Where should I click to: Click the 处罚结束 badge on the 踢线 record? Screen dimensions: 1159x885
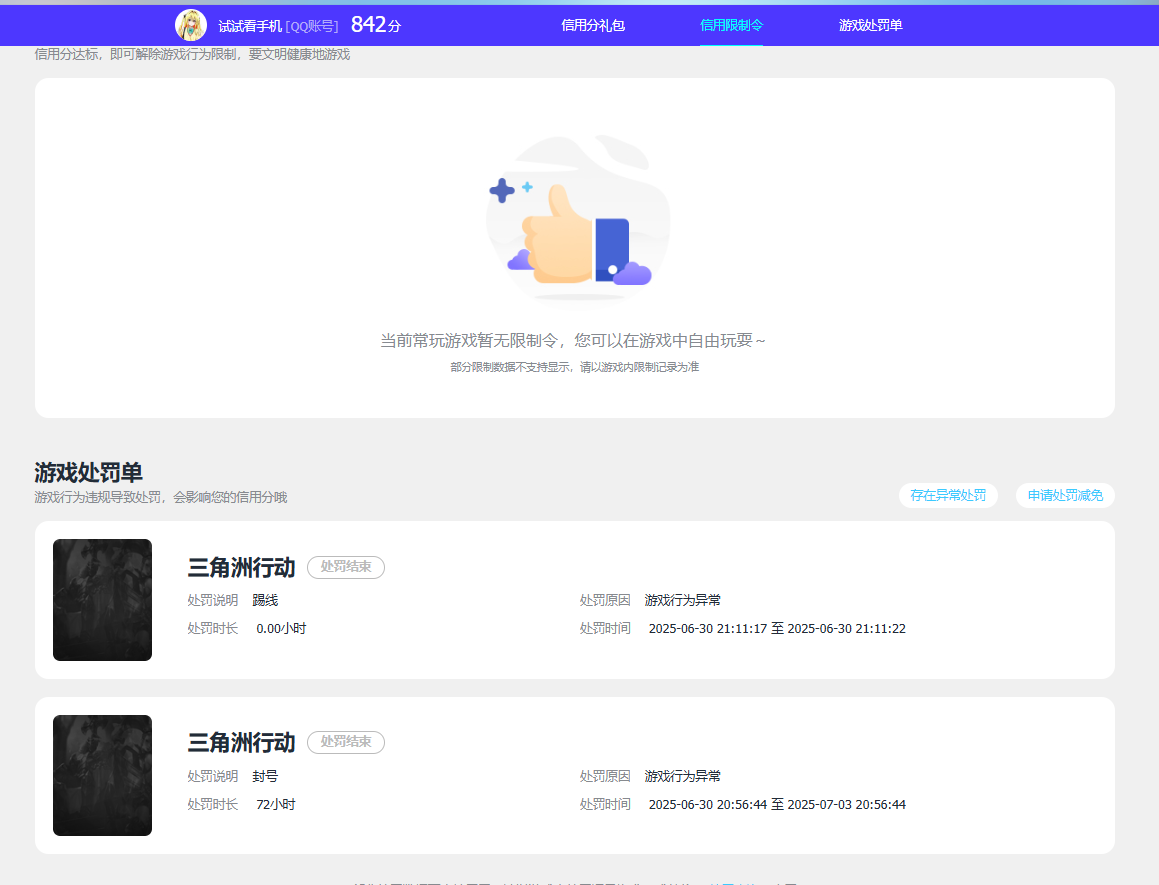click(346, 567)
